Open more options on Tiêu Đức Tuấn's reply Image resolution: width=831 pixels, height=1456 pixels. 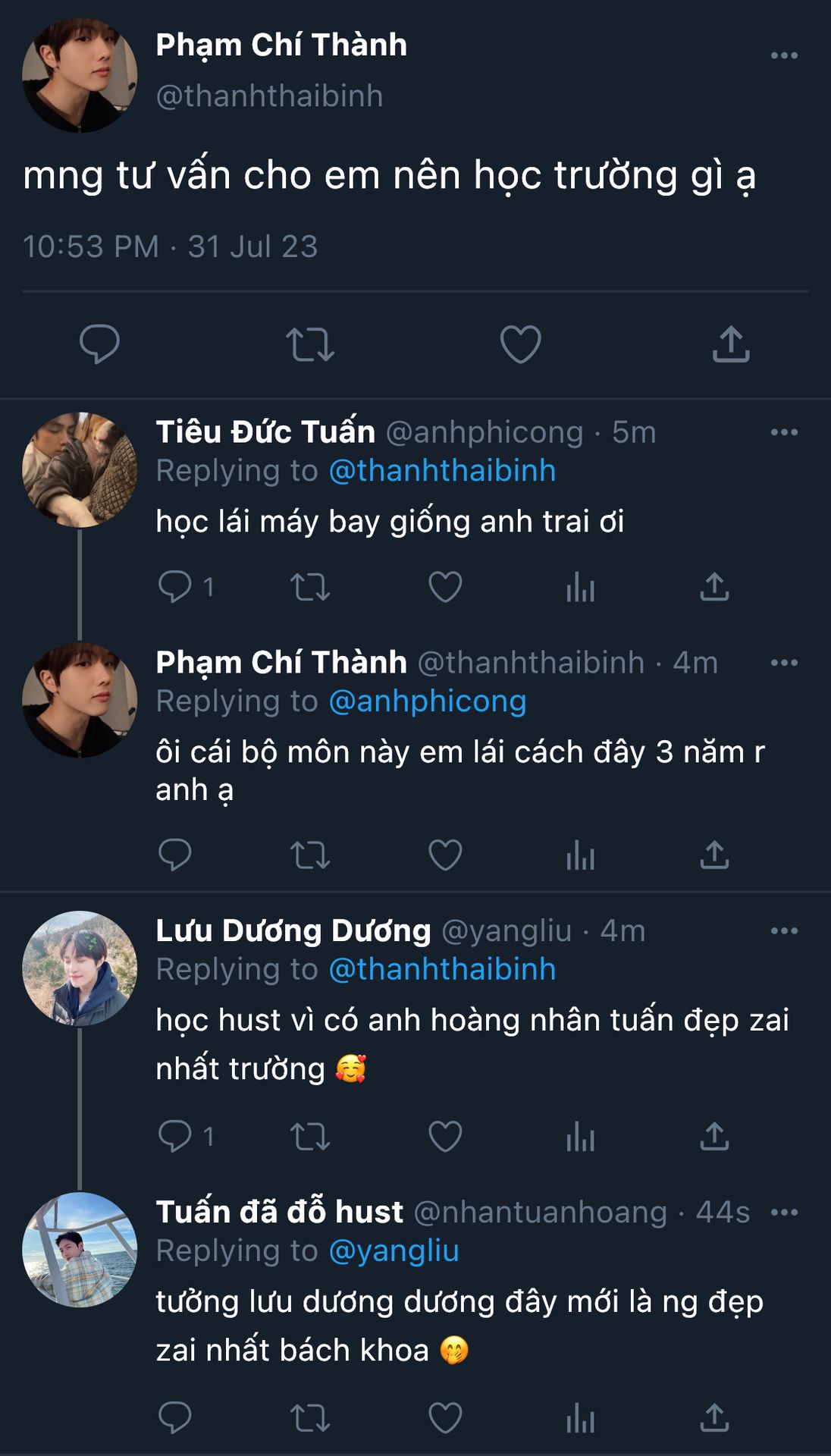coord(784,432)
